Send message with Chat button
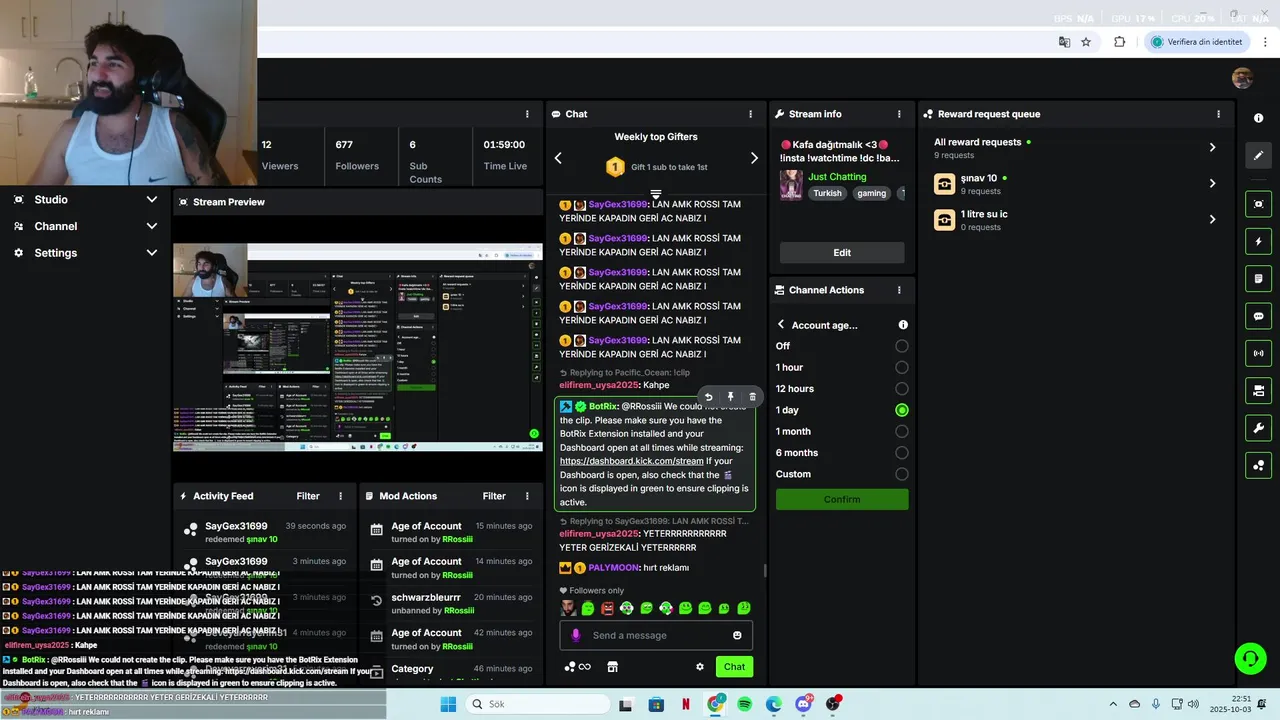The height and width of the screenshot is (720, 1280). 734,667
